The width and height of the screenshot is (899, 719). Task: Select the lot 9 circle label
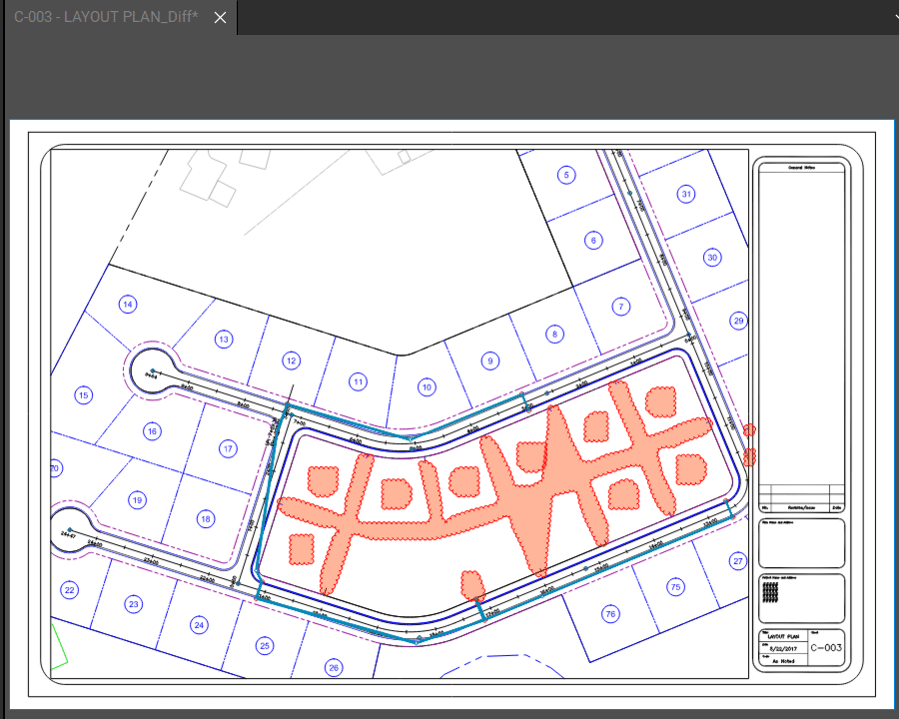tap(490, 361)
